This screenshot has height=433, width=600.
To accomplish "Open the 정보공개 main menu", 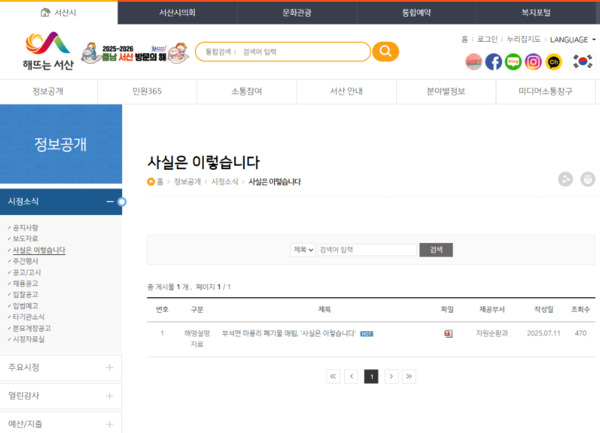I will 48,91.
